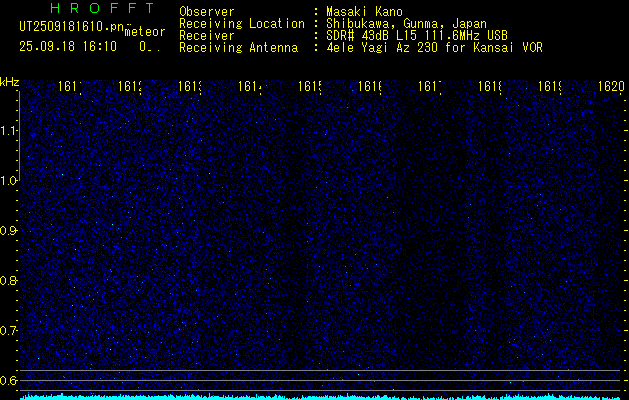Click the 0.8 kHz axis label
The height and width of the screenshot is (400, 629).
pyautogui.click(x=9, y=280)
